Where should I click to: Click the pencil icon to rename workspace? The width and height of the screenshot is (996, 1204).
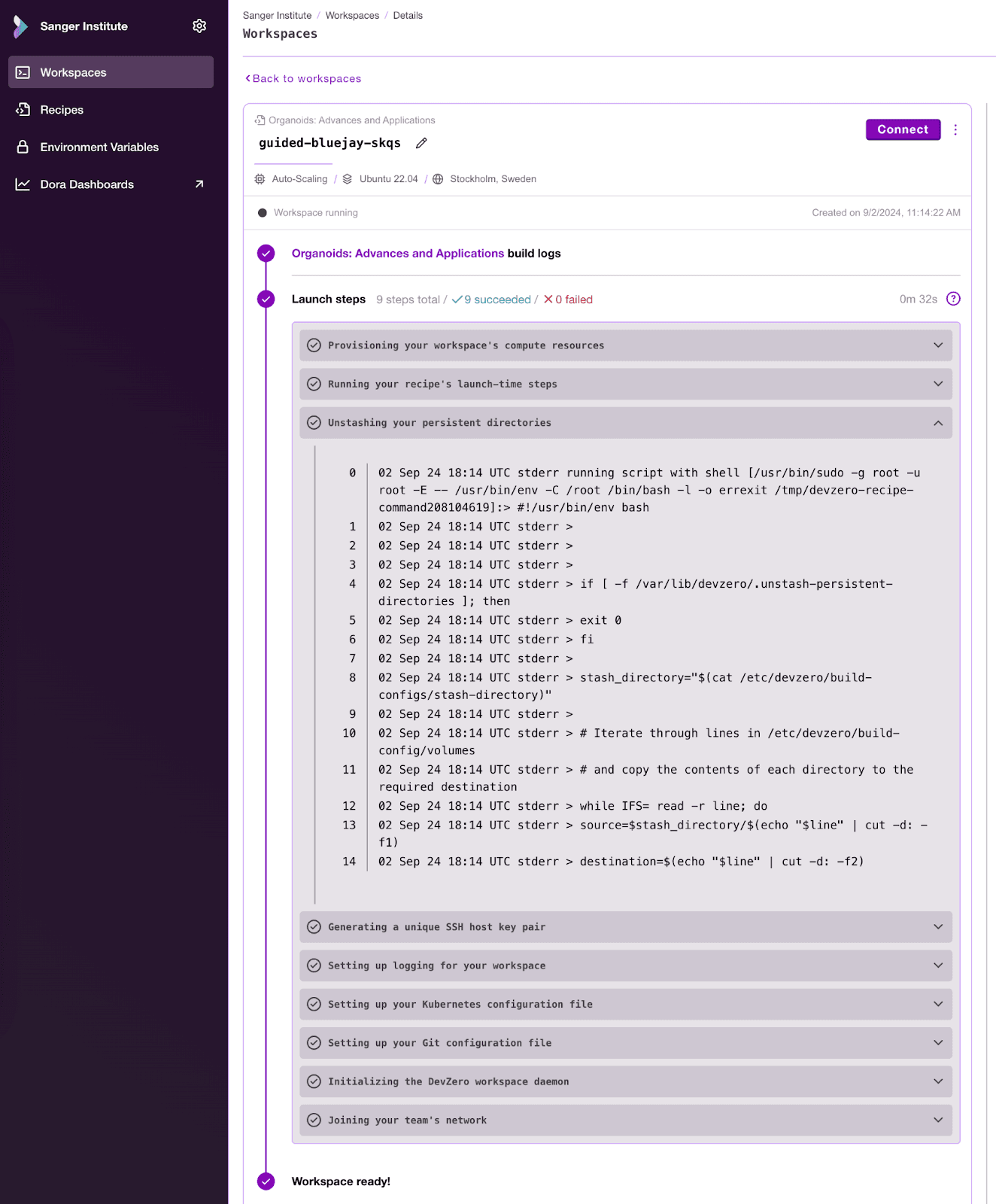(x=421, y=143)
